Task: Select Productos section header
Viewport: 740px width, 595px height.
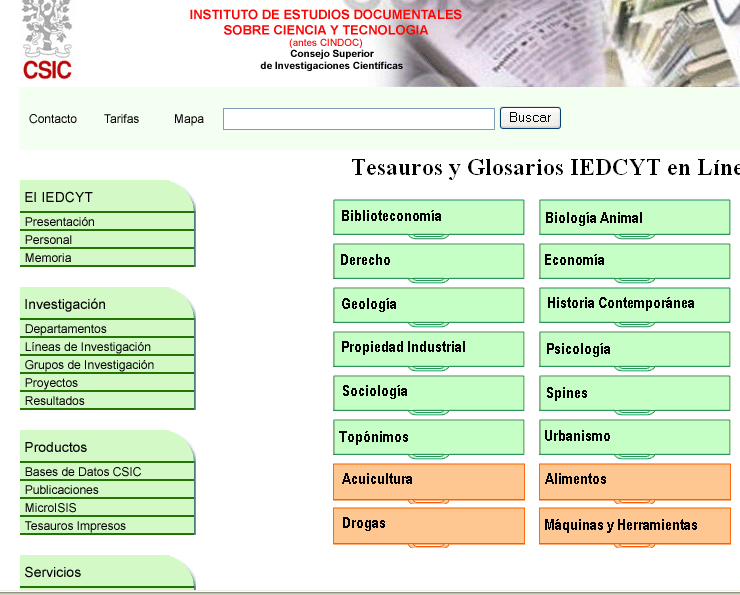Action: (x=107, y=446)
